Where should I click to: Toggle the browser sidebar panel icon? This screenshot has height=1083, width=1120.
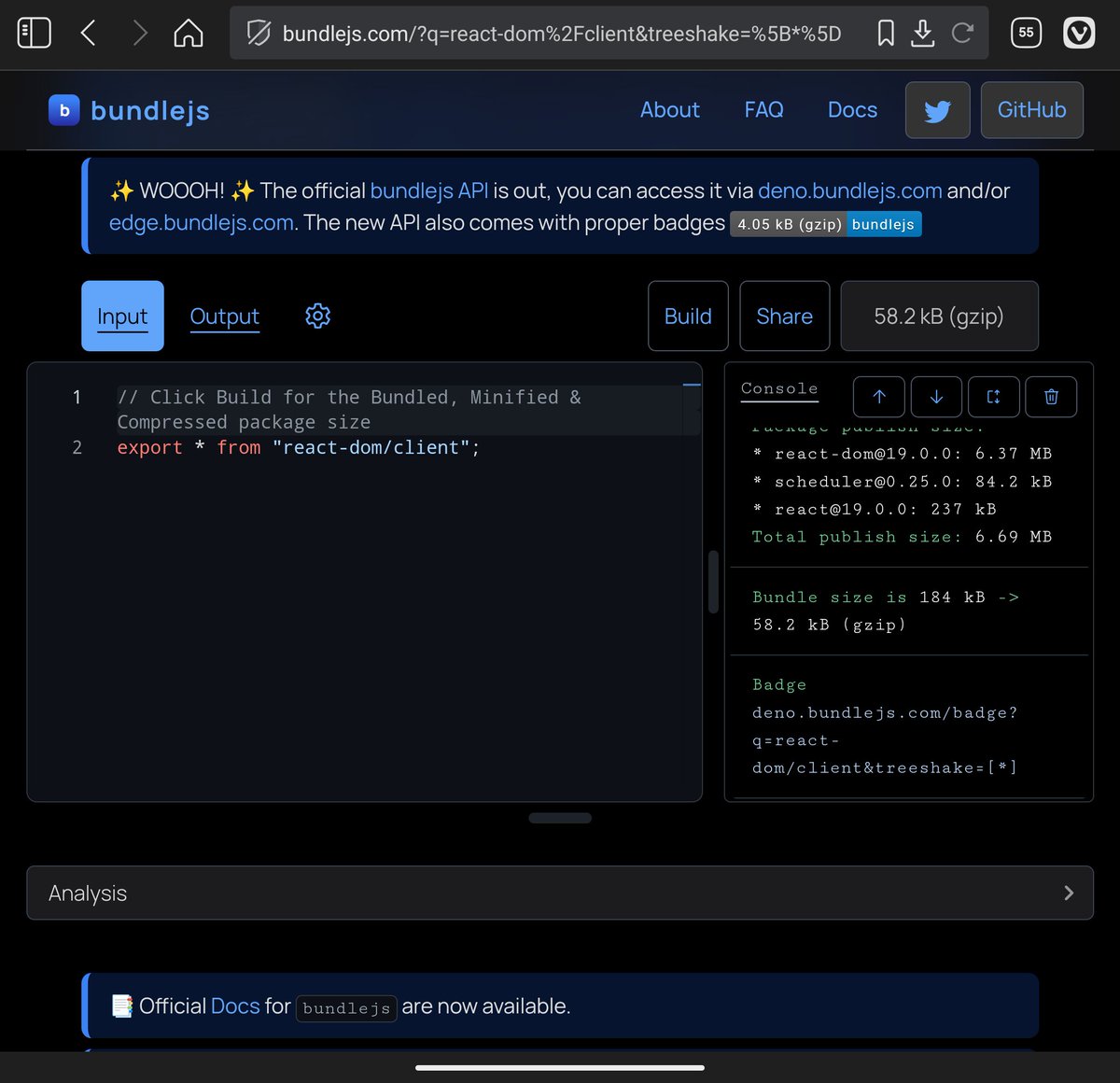tap(35, 34)
